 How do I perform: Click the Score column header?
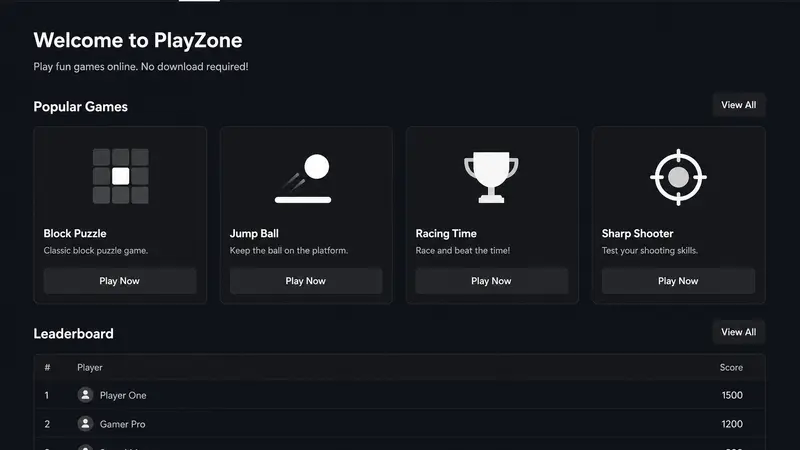[x=731, y=367]
